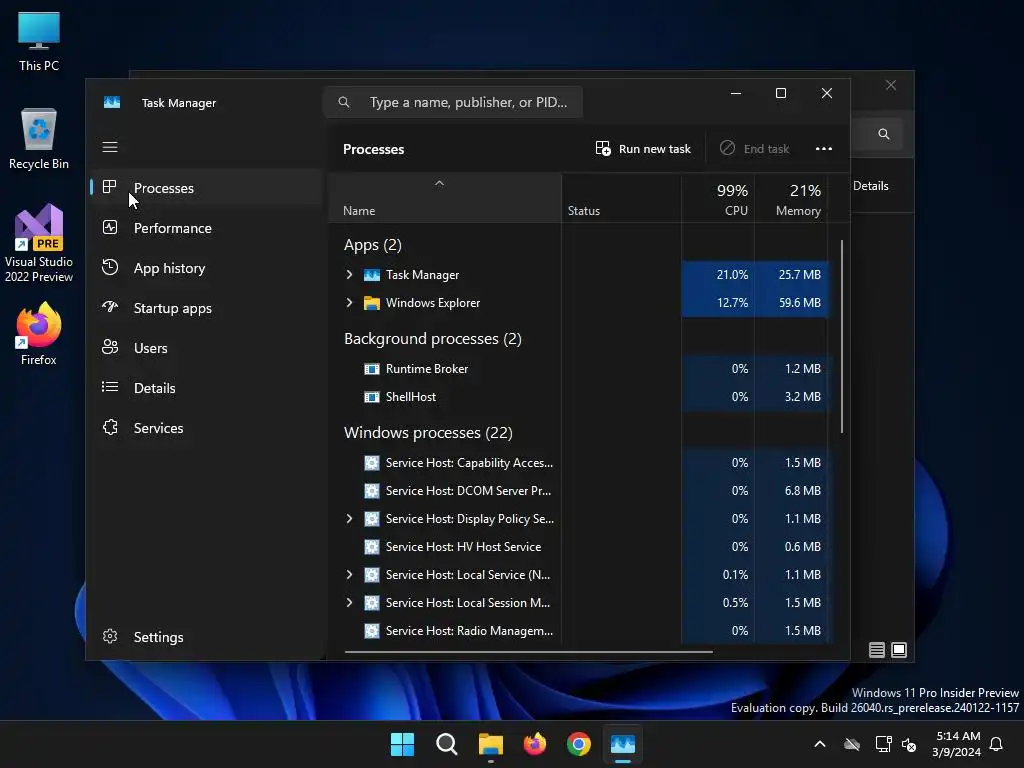
Task: Switch to the Performance page
Action: point(206,228)
